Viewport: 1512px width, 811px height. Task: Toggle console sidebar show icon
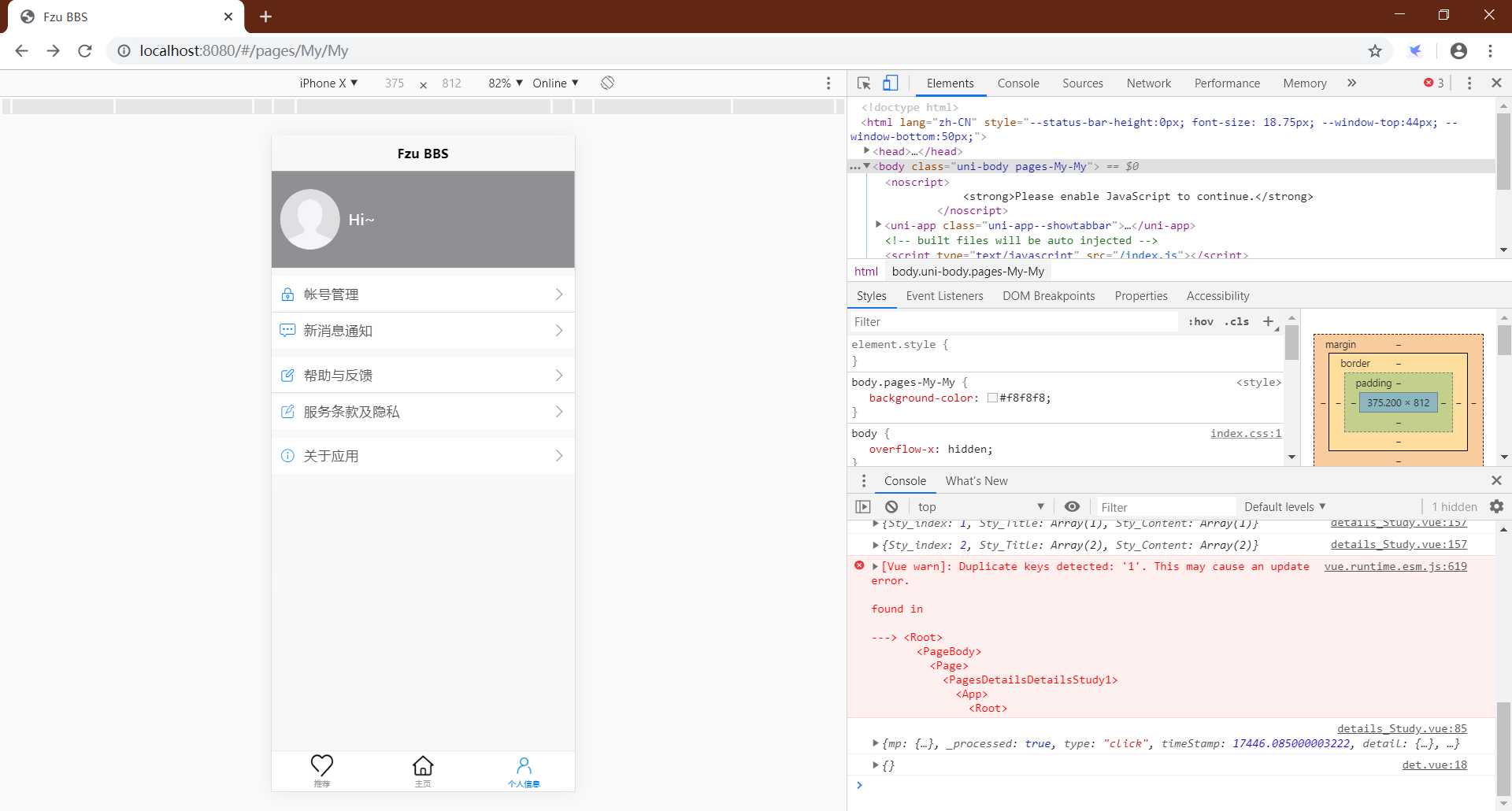click(863, 506)
